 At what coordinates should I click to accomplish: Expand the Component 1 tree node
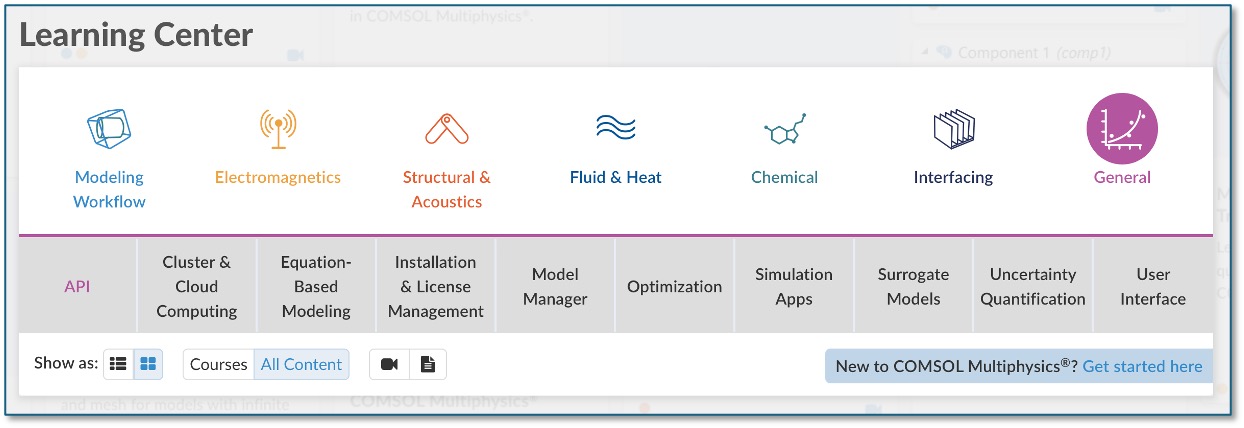[x=923, y=53]
